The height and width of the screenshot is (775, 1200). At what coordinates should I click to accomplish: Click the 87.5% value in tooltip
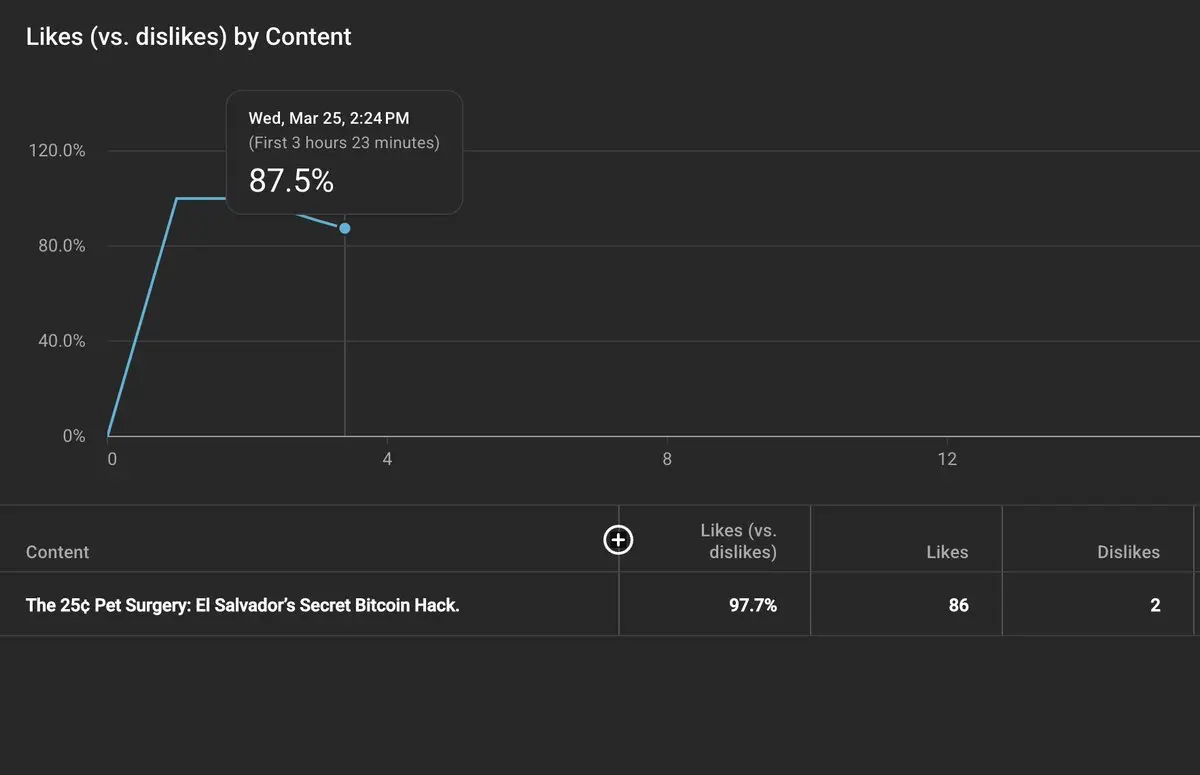(x=291, y=181)
